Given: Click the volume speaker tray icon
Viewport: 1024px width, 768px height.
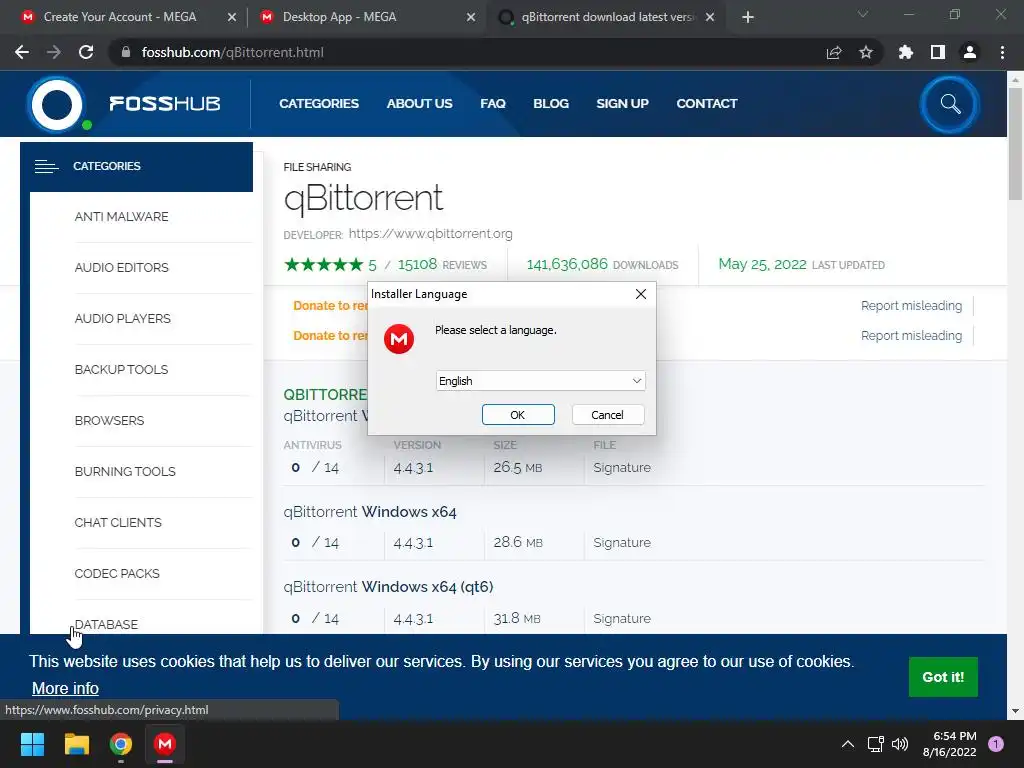Looking at the screenshot, I should click(x=900, y=744).
